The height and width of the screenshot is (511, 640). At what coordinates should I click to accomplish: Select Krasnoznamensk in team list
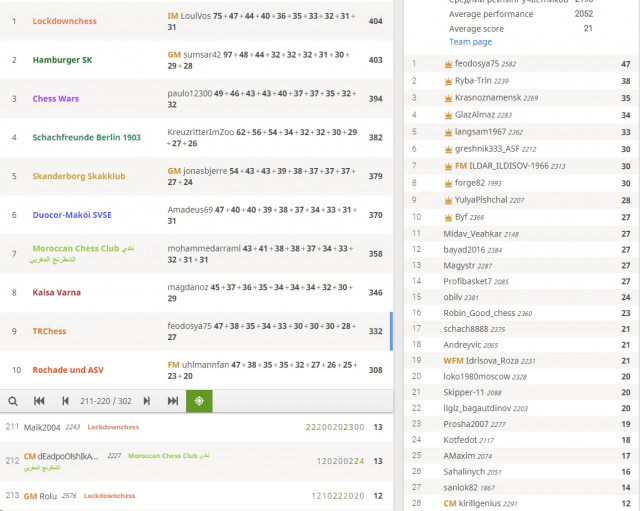click(x=488, y=98)
